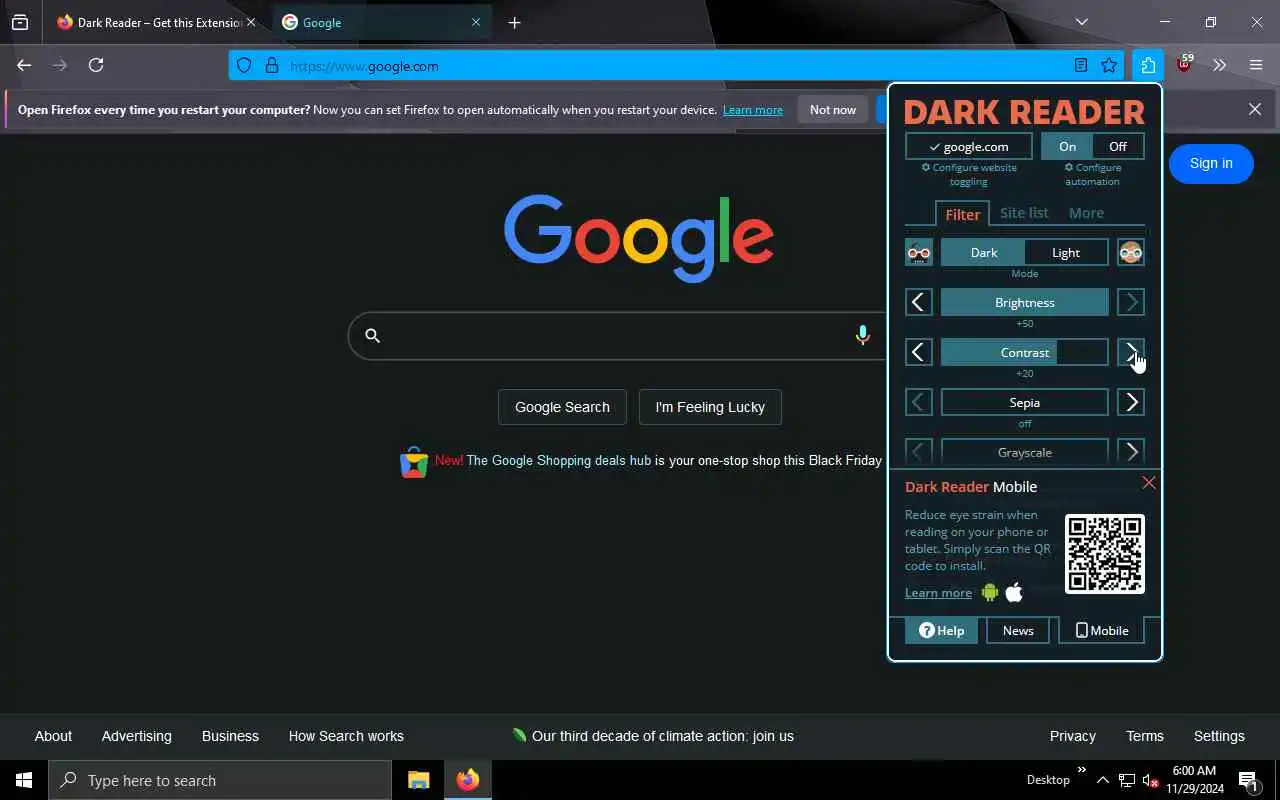Click Not now in the Firefox notification bar
The height and width of the screenshot is (800, 1280).
click(833, 110)
